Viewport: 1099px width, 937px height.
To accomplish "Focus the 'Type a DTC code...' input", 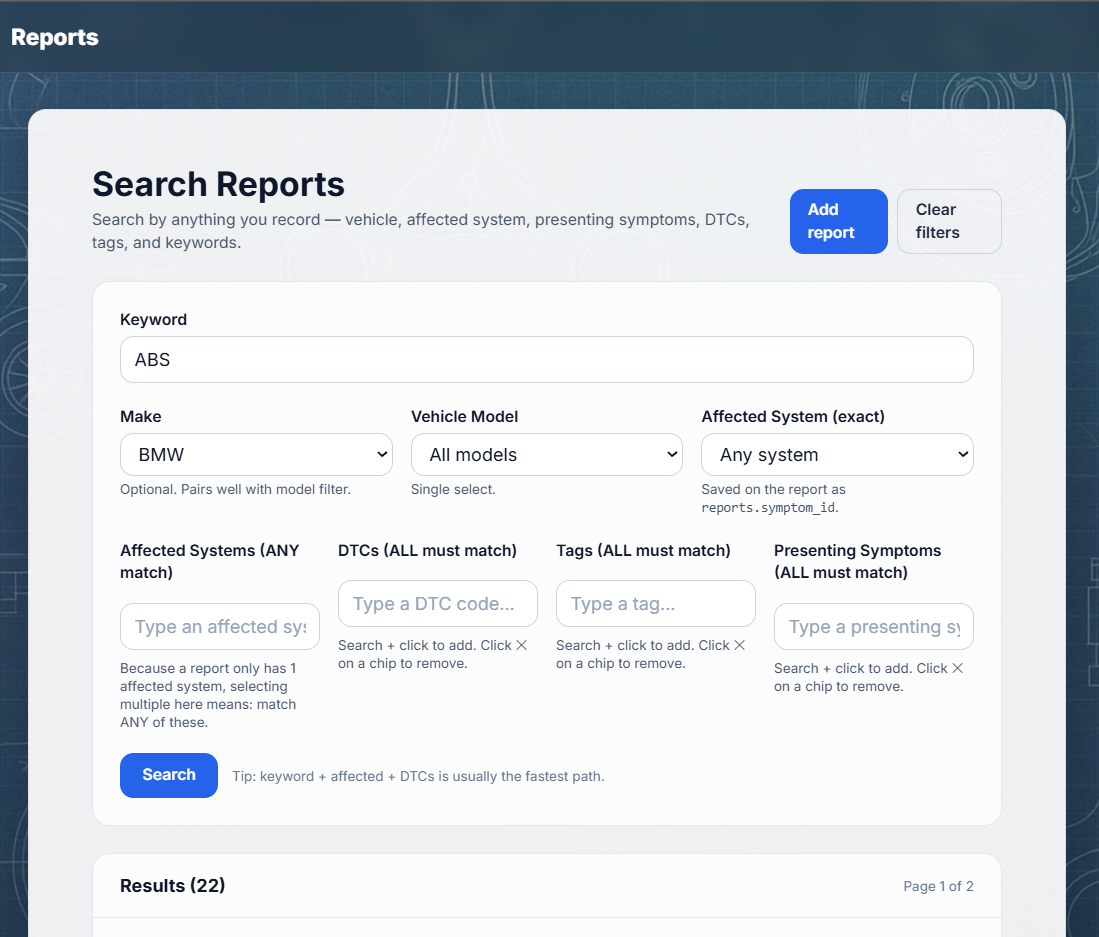I will coord(437,603).
